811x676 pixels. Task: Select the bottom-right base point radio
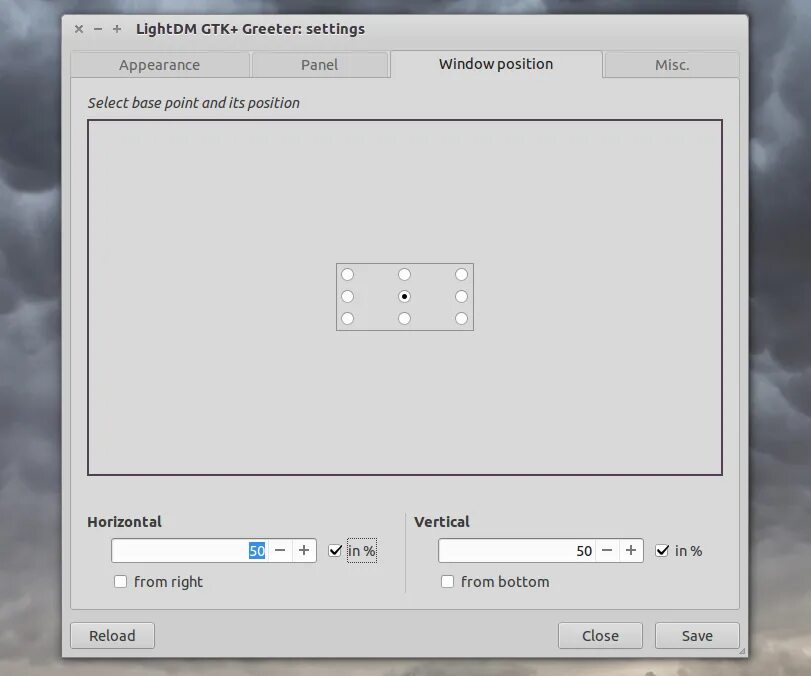pos(461,319)
